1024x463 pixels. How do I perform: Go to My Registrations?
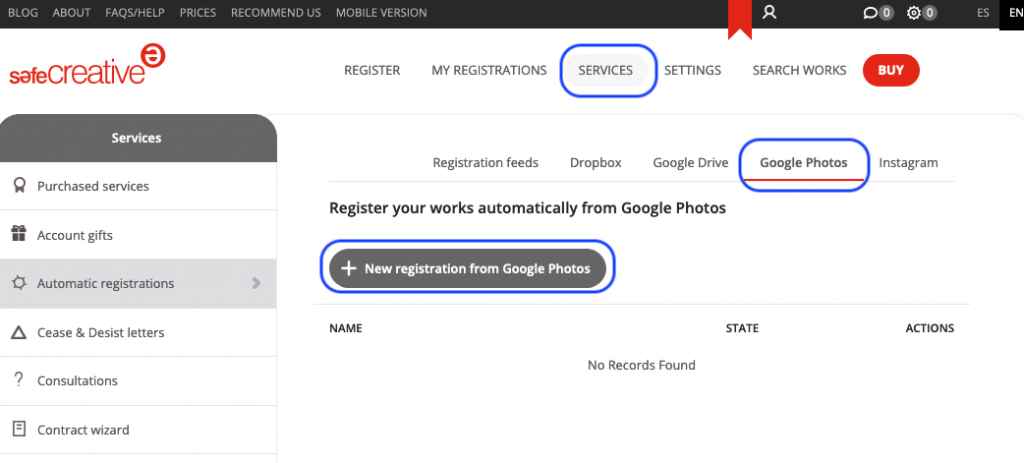[x=489, y=70]
